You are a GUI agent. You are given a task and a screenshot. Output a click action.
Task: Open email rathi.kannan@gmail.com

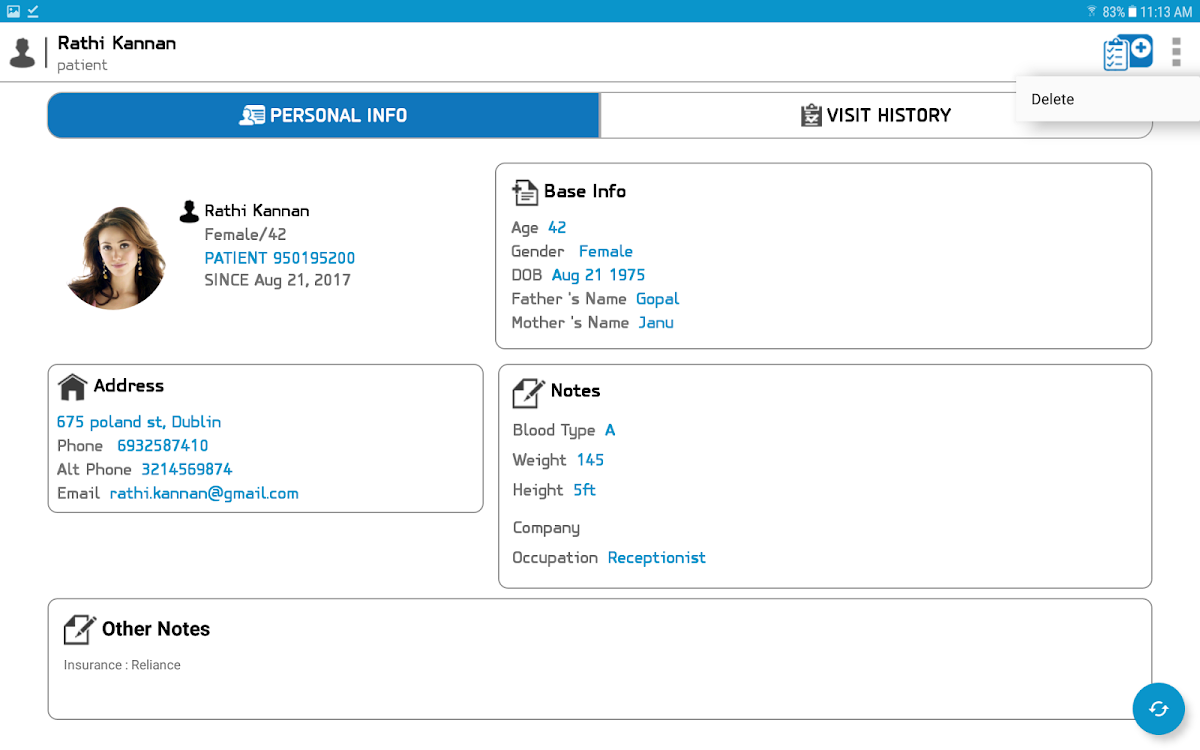click(204, 494)
